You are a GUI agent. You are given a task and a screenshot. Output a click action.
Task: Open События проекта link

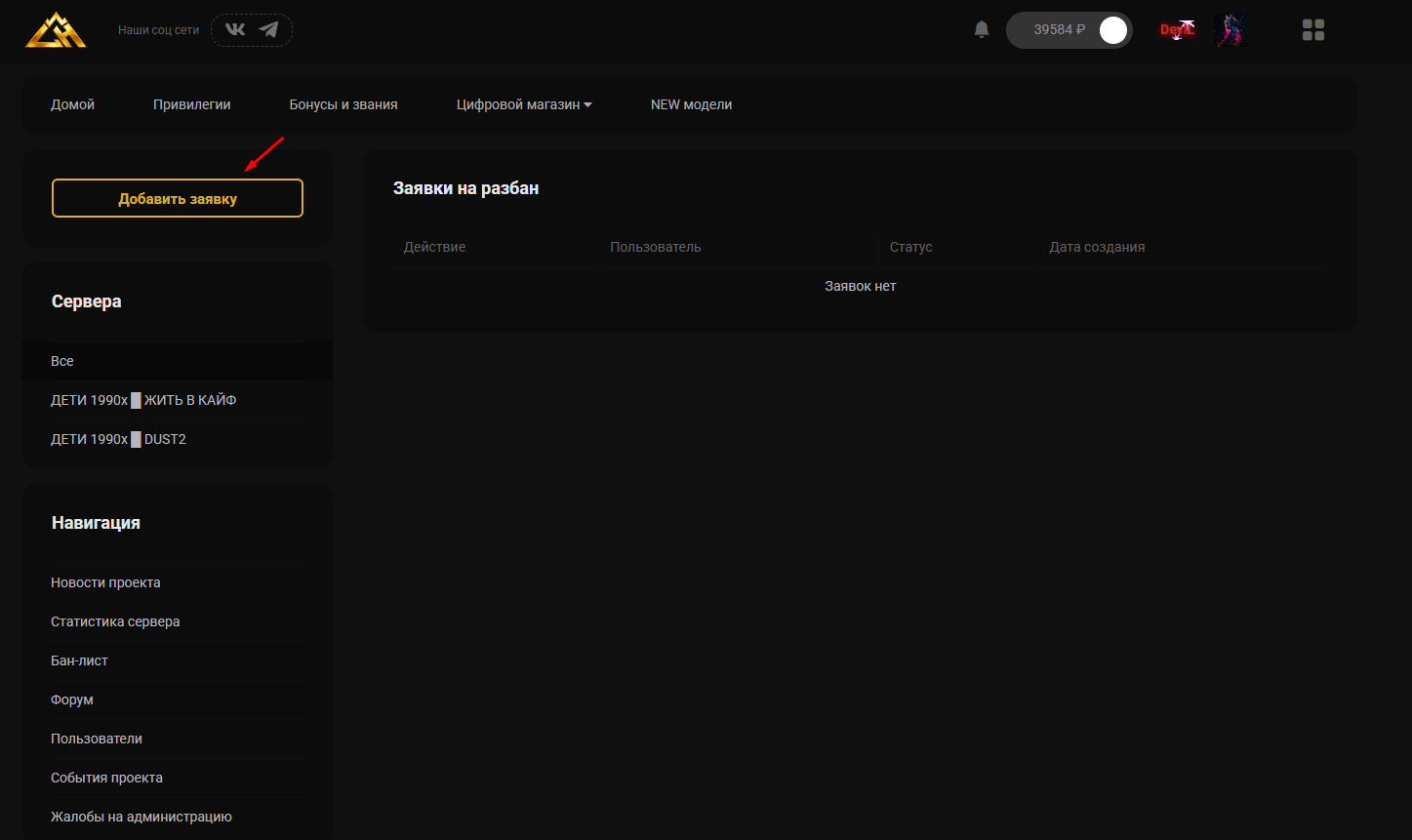click(x=106, y=778)
